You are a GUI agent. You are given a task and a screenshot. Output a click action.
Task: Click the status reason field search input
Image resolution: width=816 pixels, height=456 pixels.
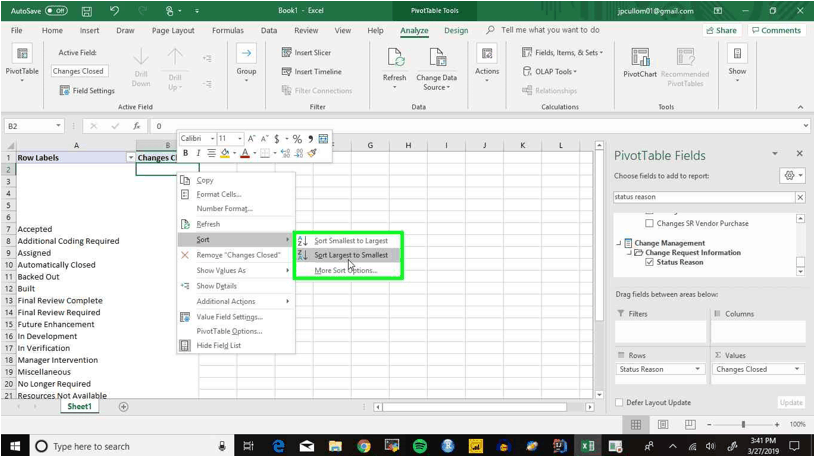point(704,197)
